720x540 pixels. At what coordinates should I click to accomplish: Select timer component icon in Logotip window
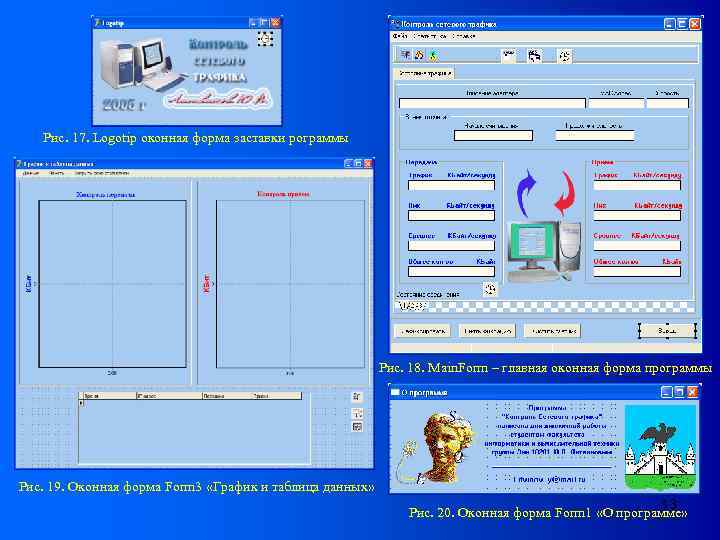pos(265,39)
